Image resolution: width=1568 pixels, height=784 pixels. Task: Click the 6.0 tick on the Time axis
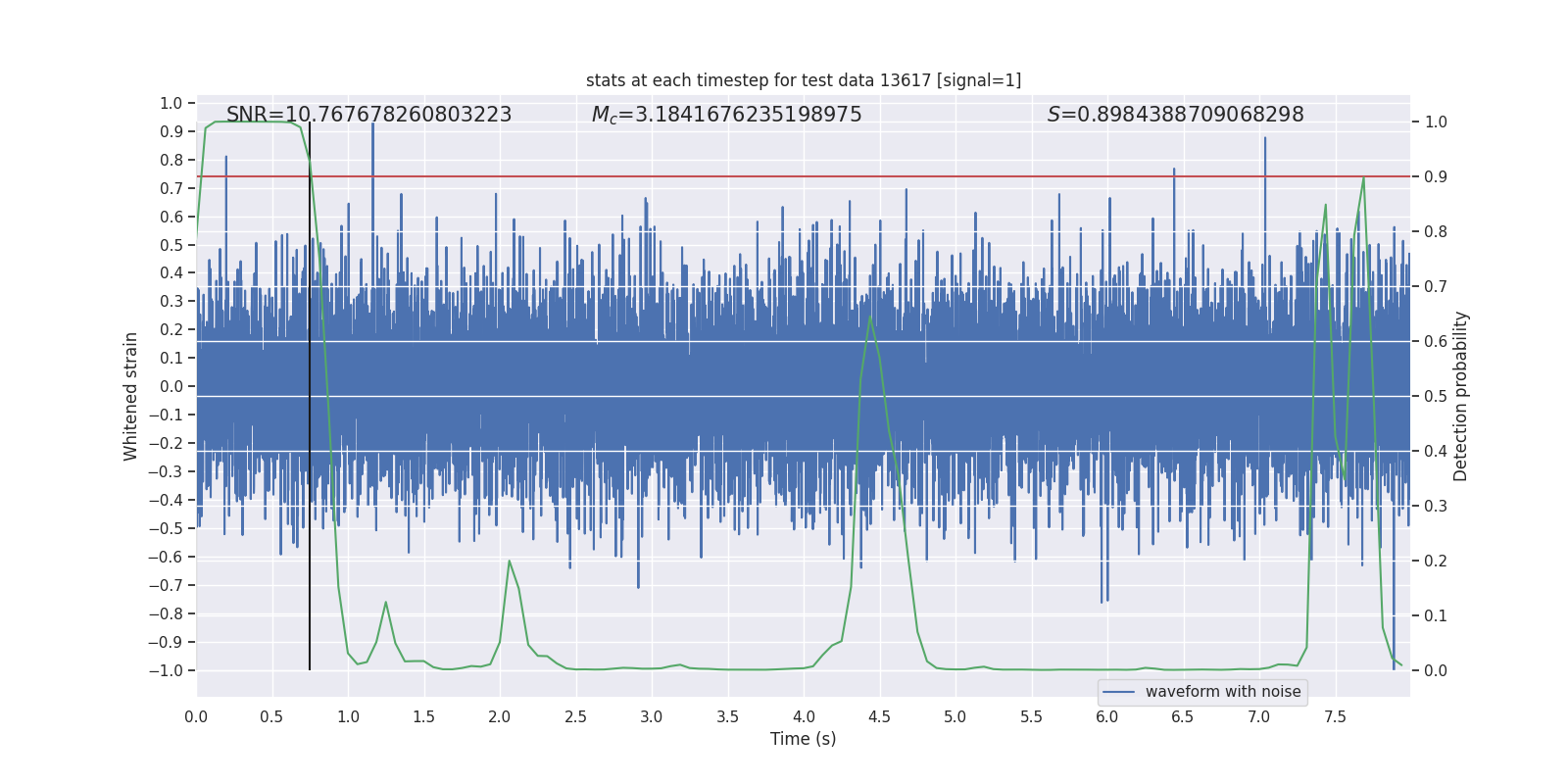(1107, 717)
